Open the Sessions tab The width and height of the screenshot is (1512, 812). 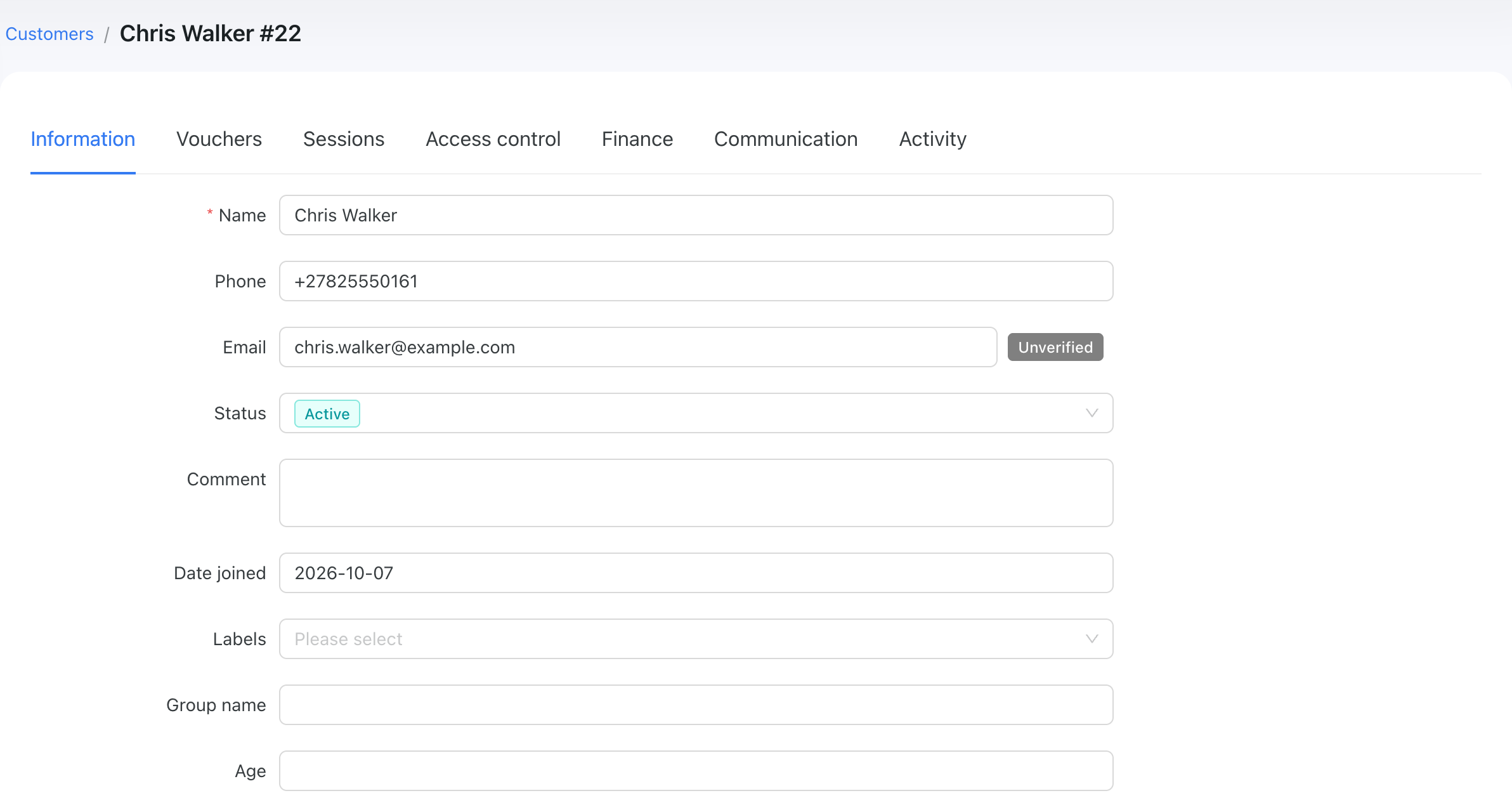344,139
